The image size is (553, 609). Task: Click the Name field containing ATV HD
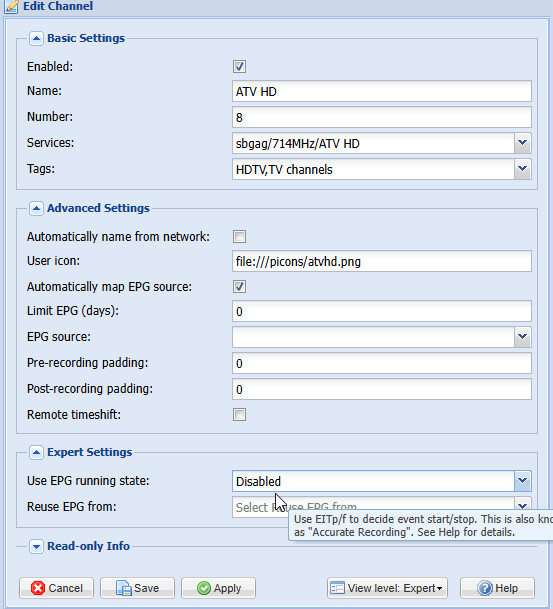coord(382,91)
